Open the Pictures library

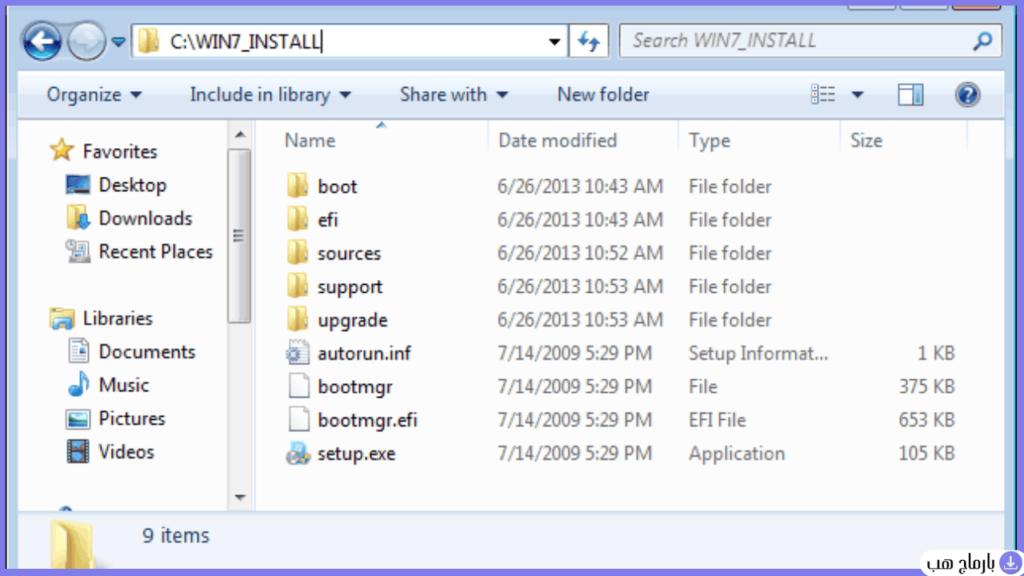132,418
